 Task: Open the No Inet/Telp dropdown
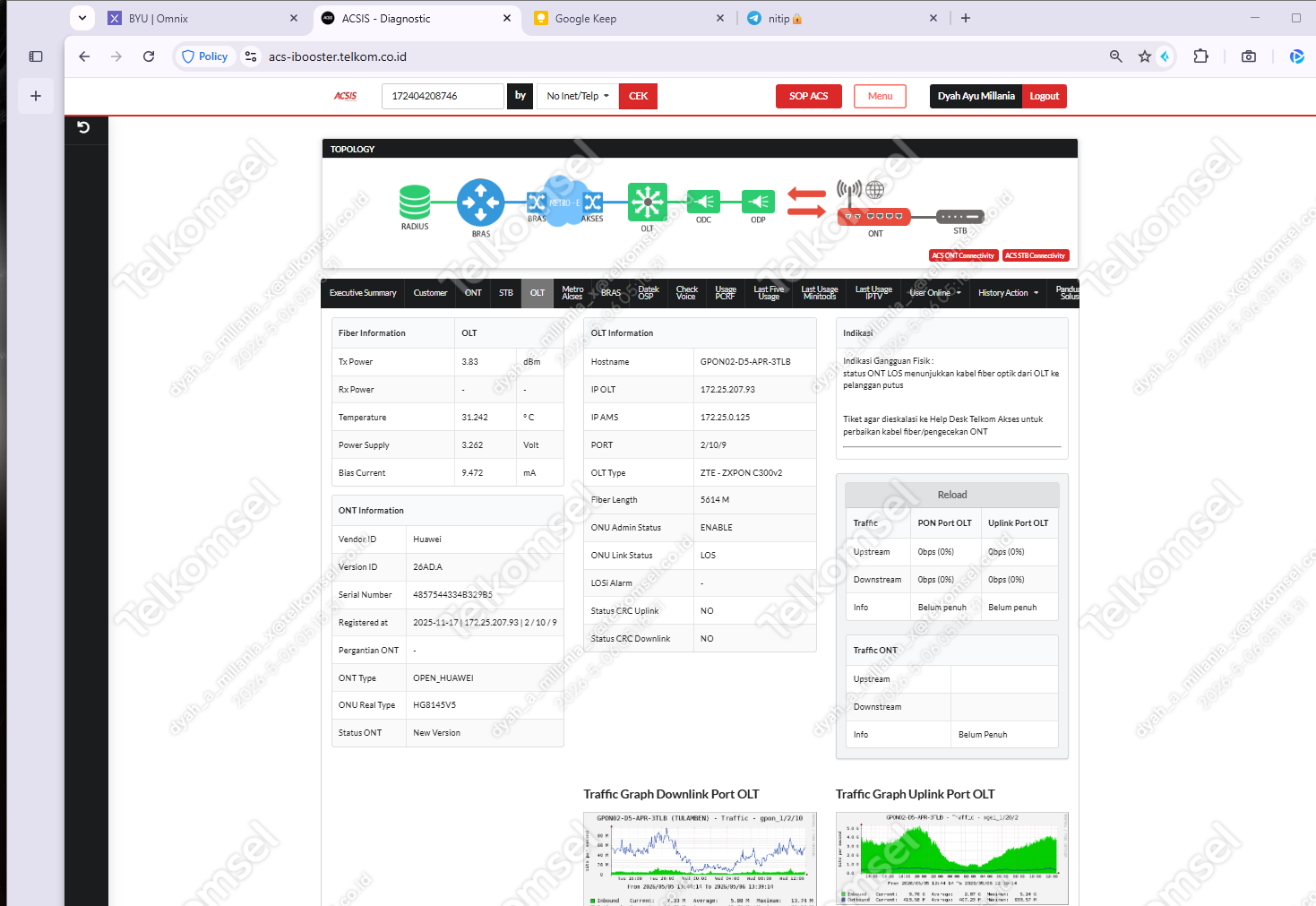click(578, 96)
